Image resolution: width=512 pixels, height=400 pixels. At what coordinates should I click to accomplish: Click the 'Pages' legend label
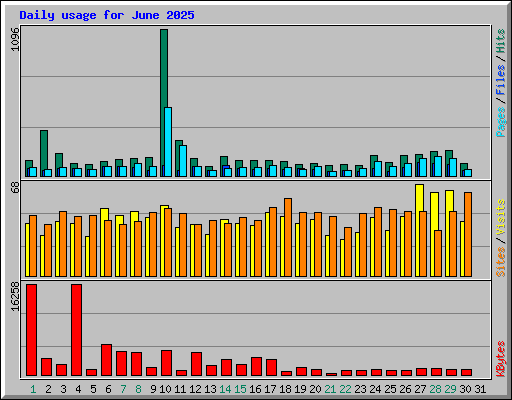click(x=501, y=122)
